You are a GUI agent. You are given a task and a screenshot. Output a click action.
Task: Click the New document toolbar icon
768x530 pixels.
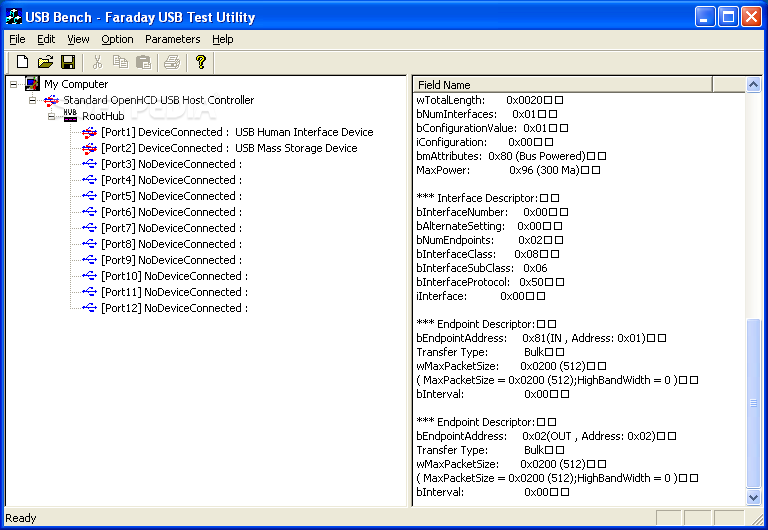coord(22,62)
